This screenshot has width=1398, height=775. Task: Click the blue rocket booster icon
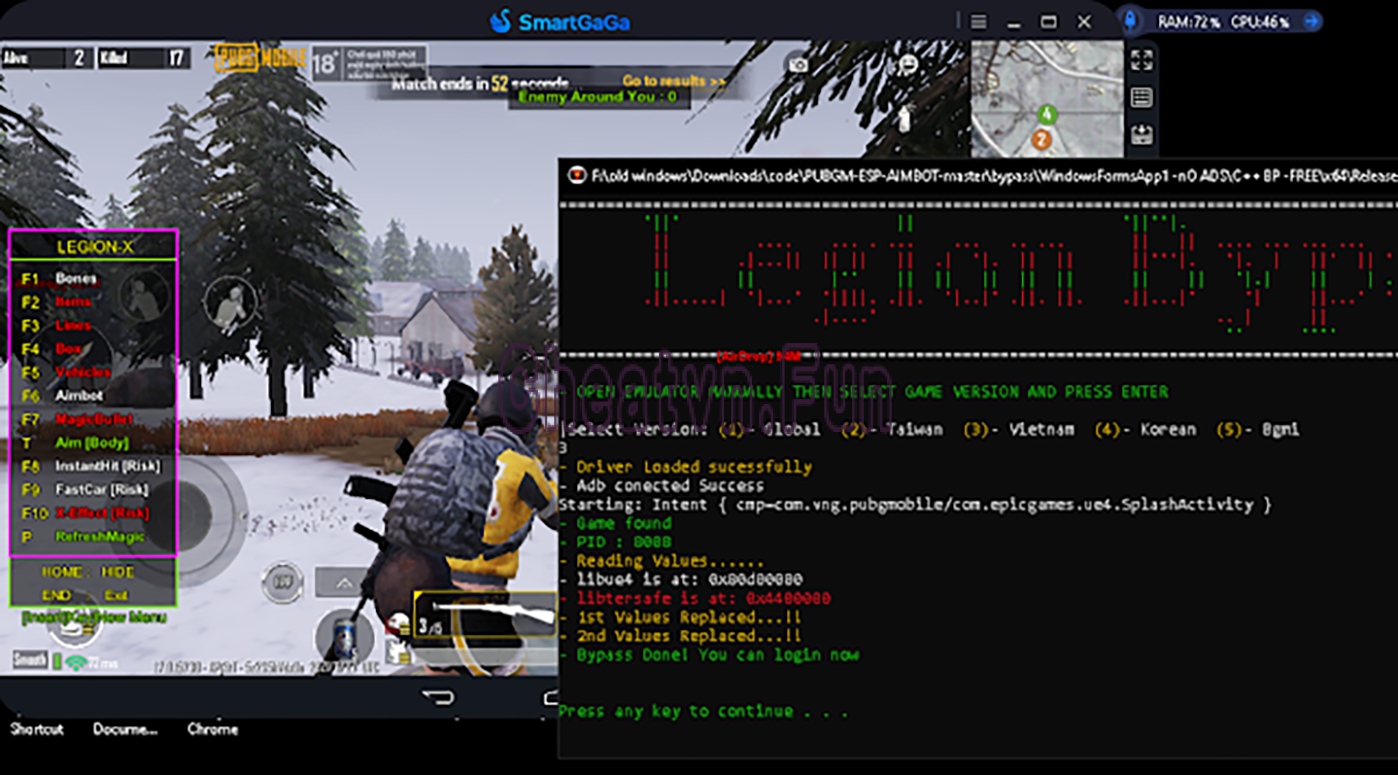(1130, 21)
